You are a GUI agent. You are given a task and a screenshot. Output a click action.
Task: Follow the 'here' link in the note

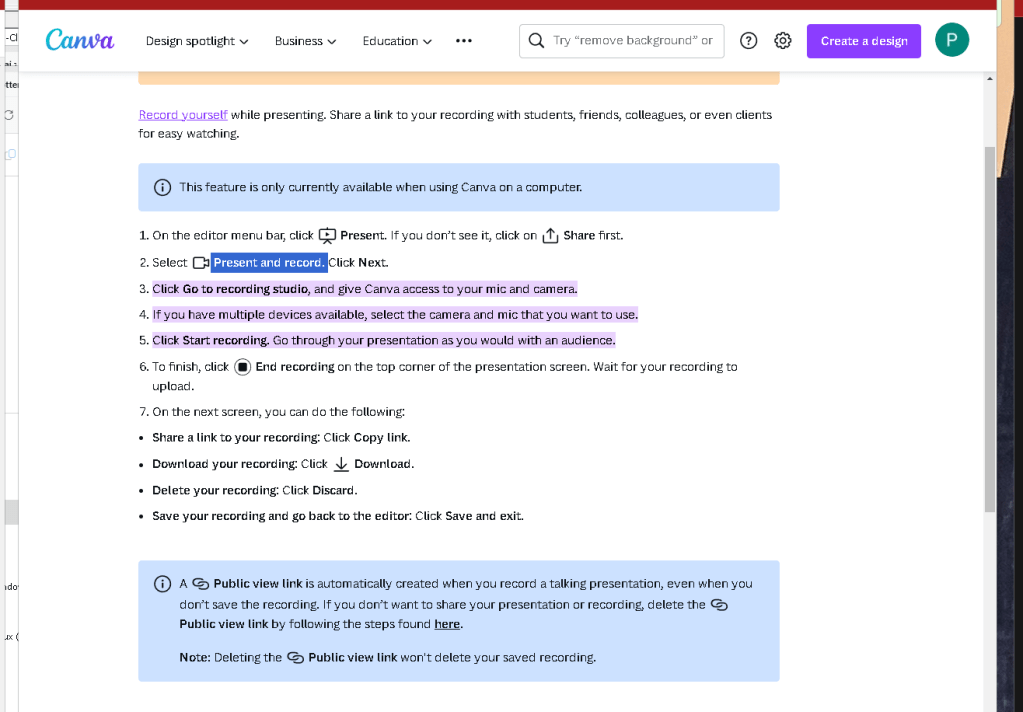pos(447,624)
